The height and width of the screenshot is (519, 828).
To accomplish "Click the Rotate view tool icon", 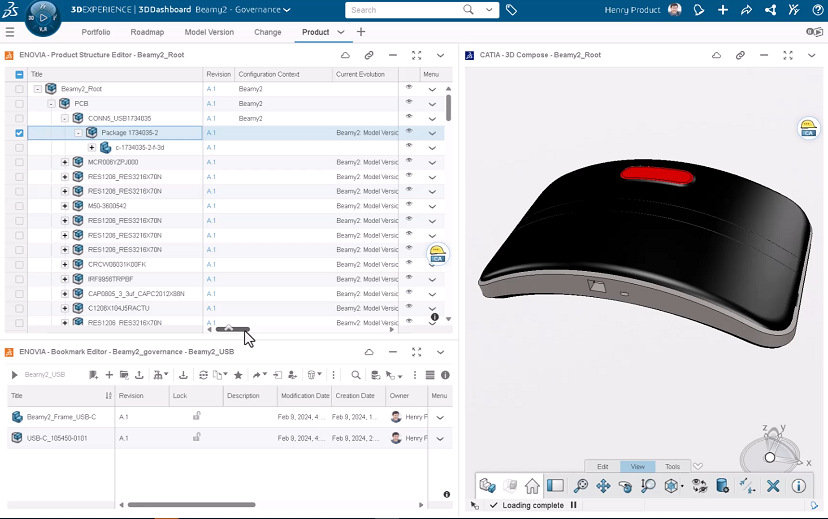I will pyautogui.click(x=626, y=486).
